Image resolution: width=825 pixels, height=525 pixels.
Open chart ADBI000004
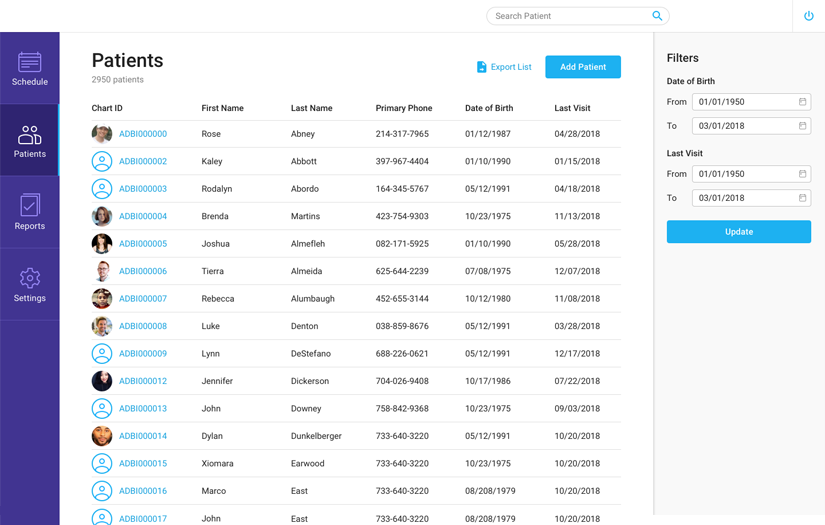143,216
